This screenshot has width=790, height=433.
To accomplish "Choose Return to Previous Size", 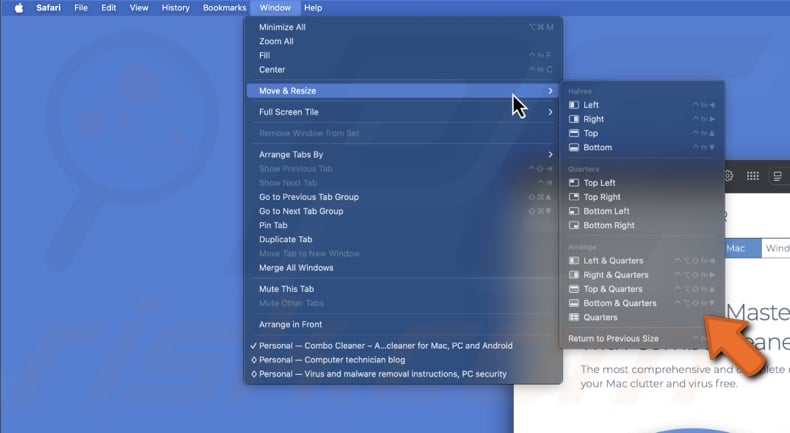I will pyautogui.click(x=613, y=339).
